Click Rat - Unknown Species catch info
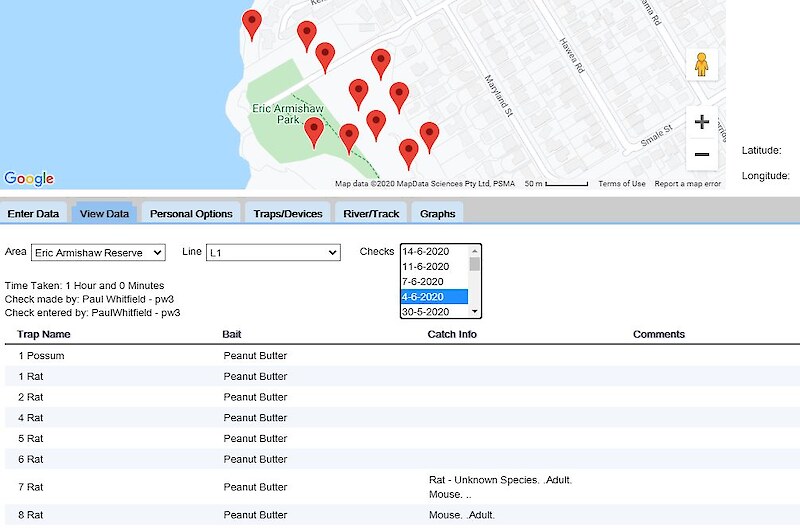The image size is (800, 528). (501, 480)
